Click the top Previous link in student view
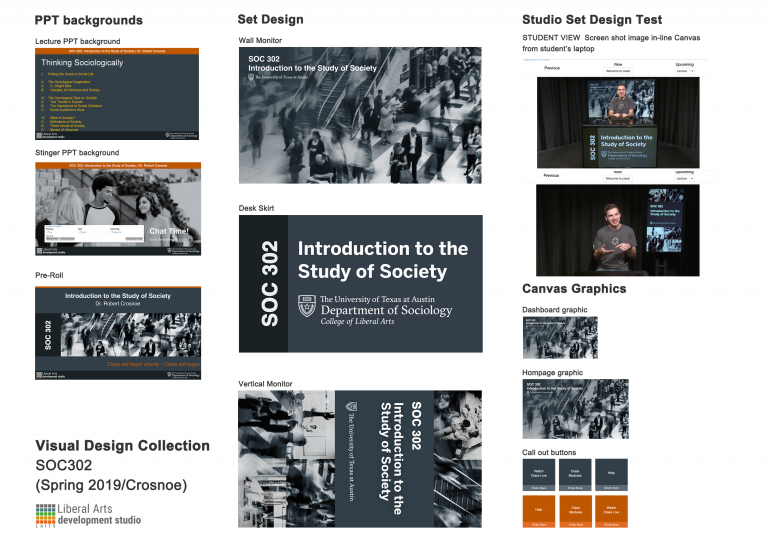 [x=551, y=69]
